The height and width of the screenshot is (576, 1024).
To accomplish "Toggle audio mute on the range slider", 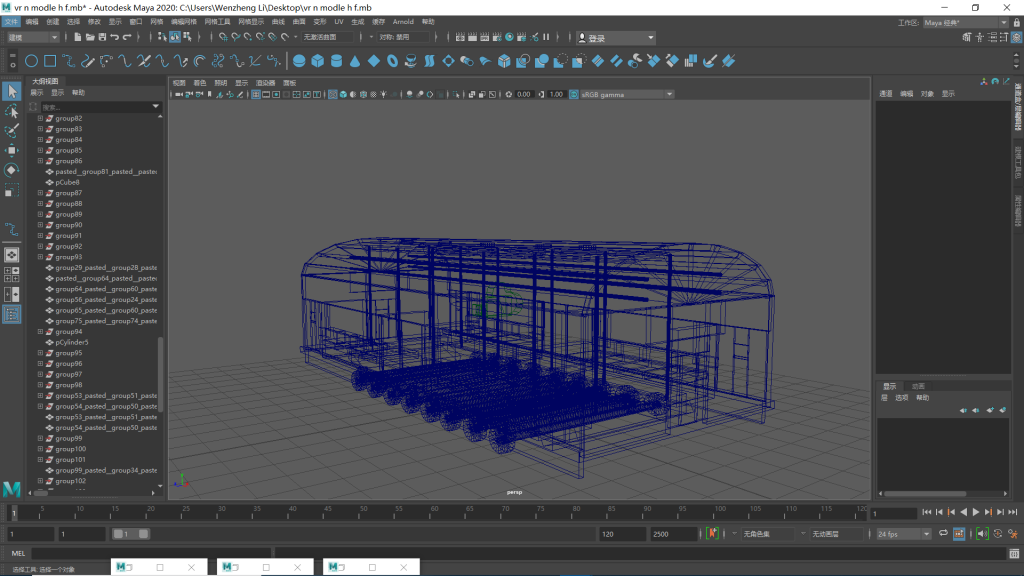I will [x=982, y=534].
